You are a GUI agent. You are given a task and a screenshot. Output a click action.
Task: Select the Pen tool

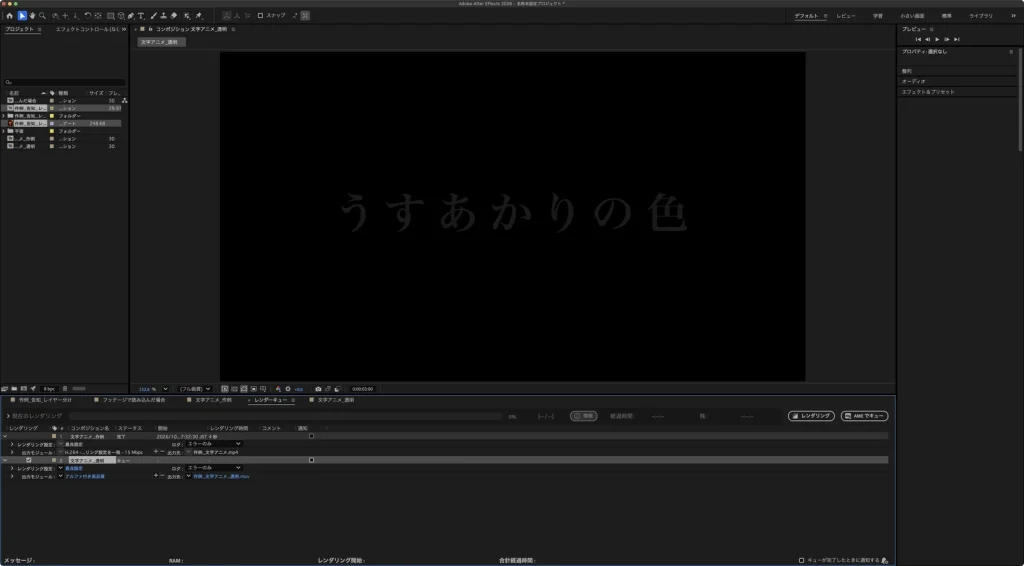click(x=131, y=16)
